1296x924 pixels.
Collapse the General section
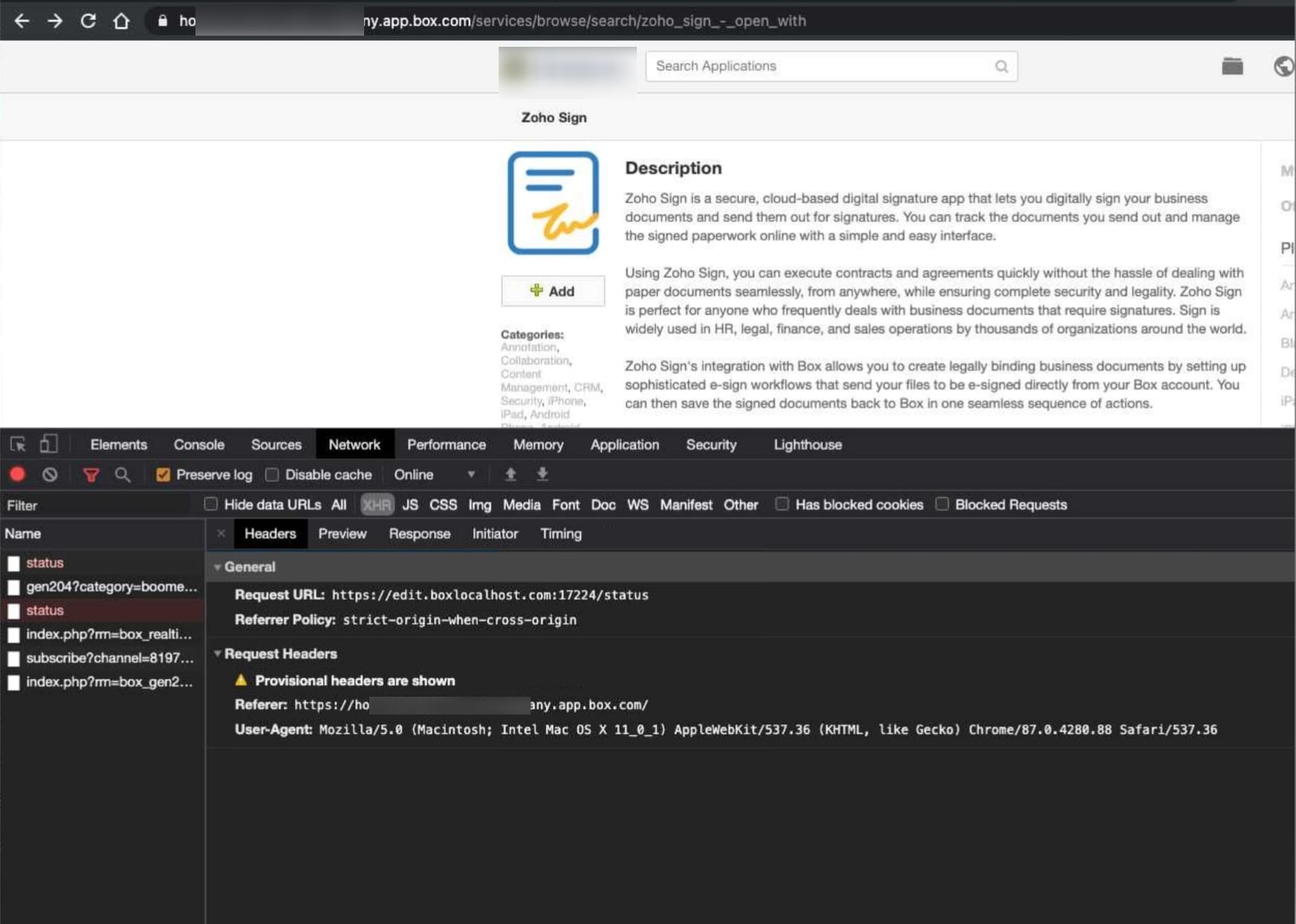click(217, 567)
